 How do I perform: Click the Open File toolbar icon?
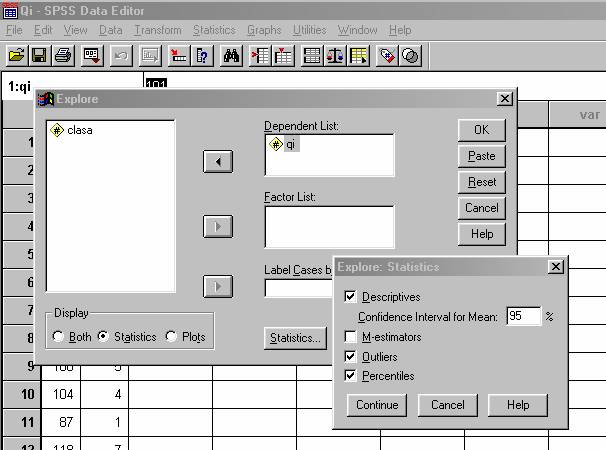[16, 56]
